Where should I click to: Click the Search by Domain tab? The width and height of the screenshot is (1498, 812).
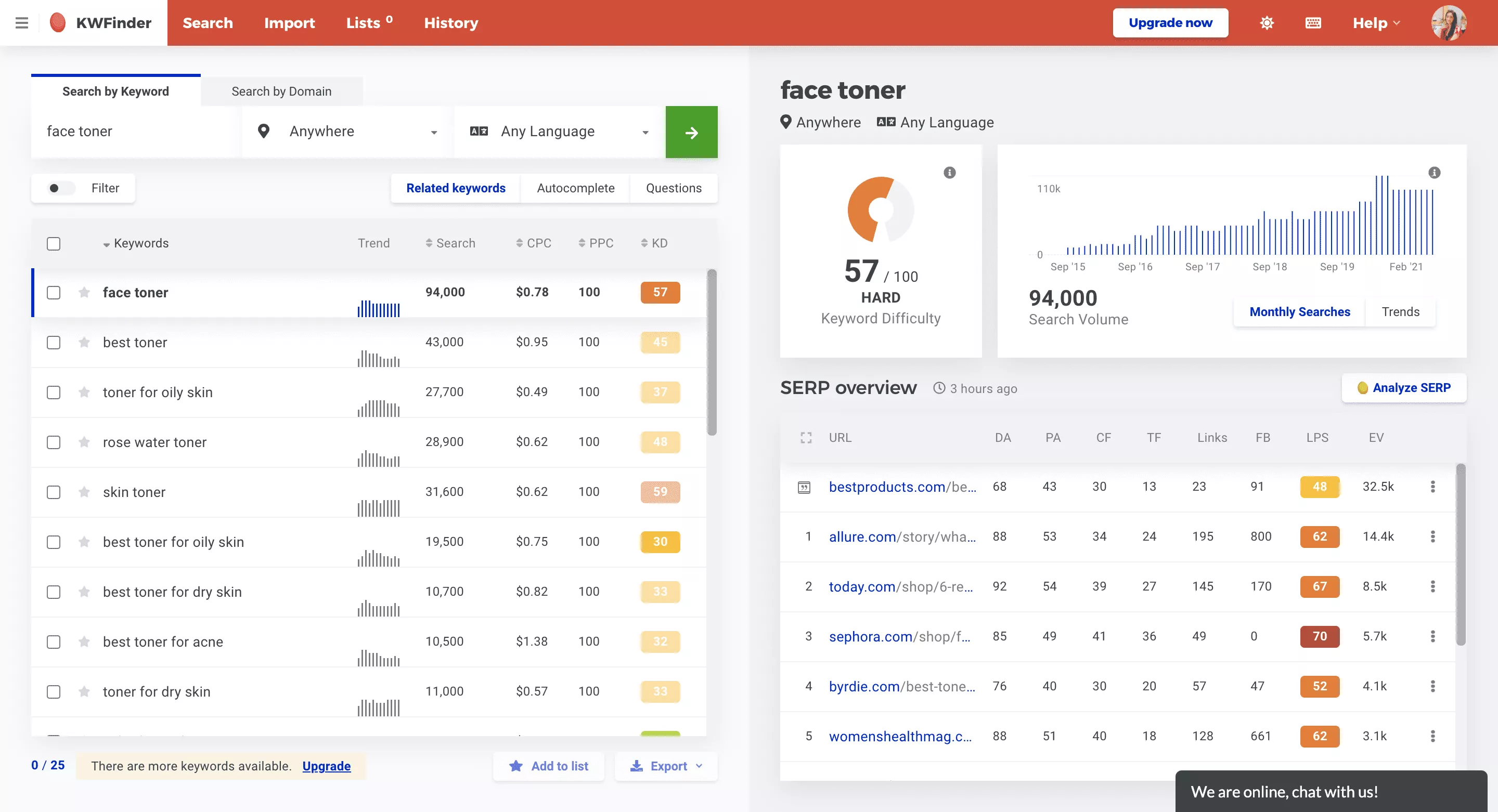282,91
